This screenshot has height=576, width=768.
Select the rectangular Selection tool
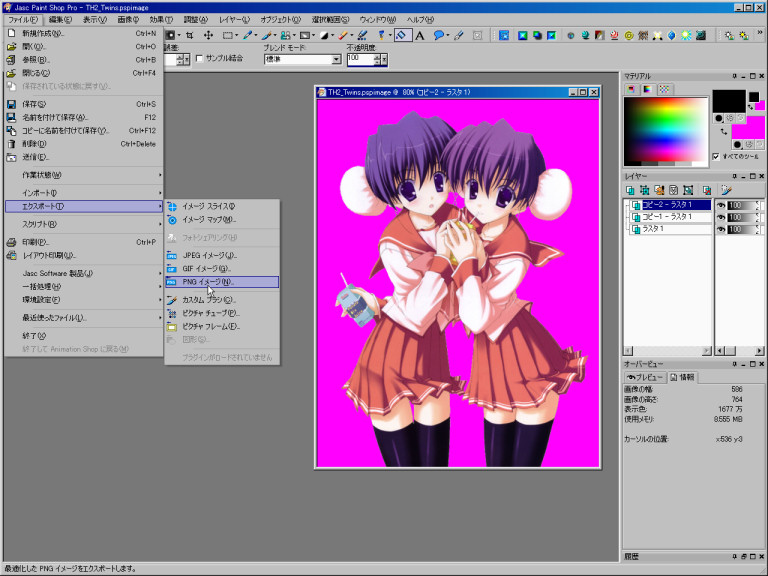(x=228, y=35)
